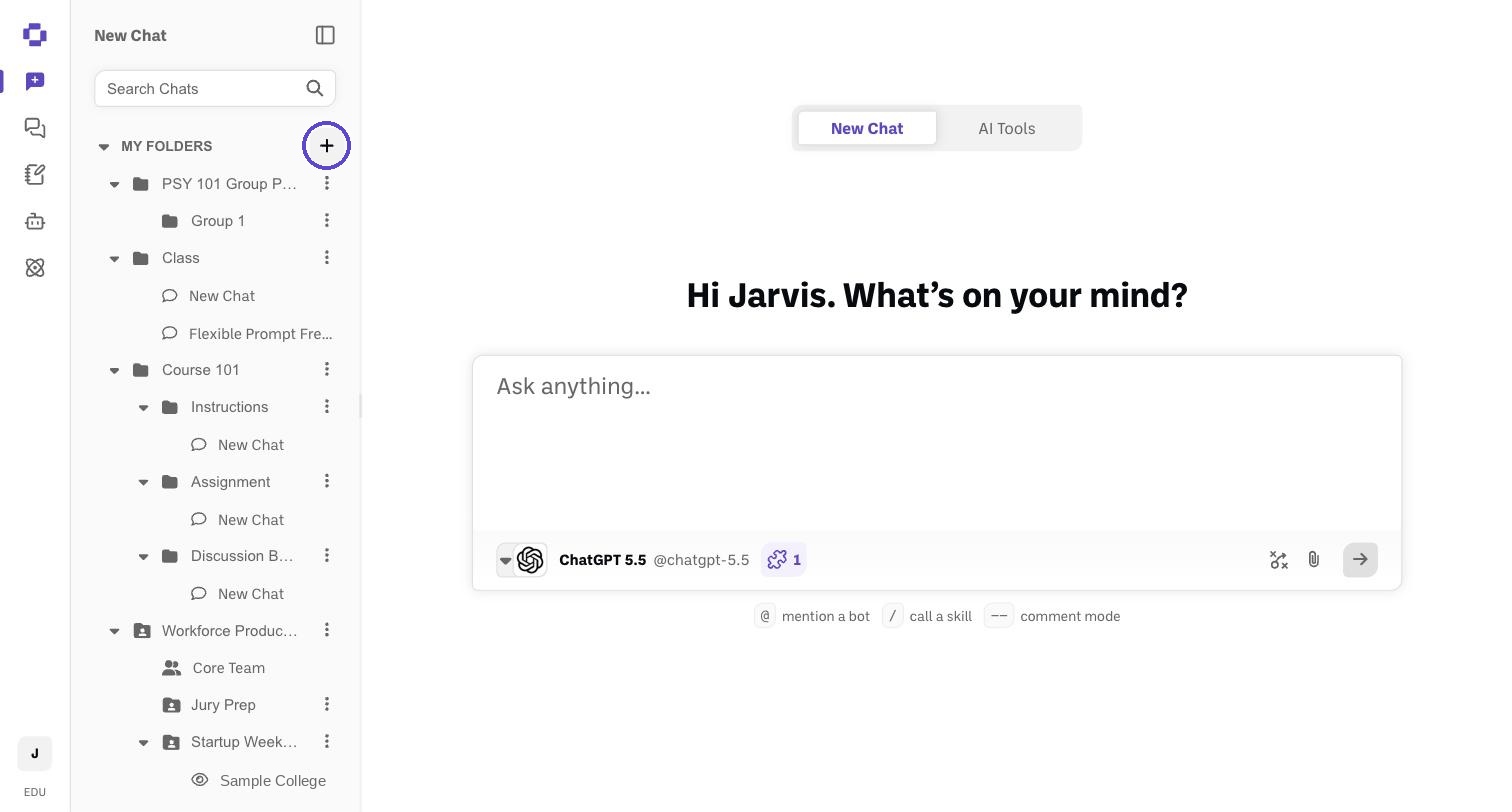Open New Chat under the Assignment folder

coord(236,520)
